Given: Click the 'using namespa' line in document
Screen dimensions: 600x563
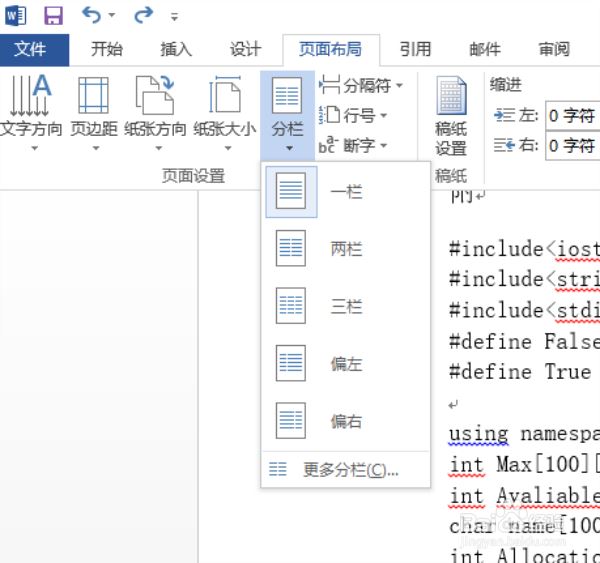Looking at the screenshot, I should pyautogui.click(x=525, y=435).
